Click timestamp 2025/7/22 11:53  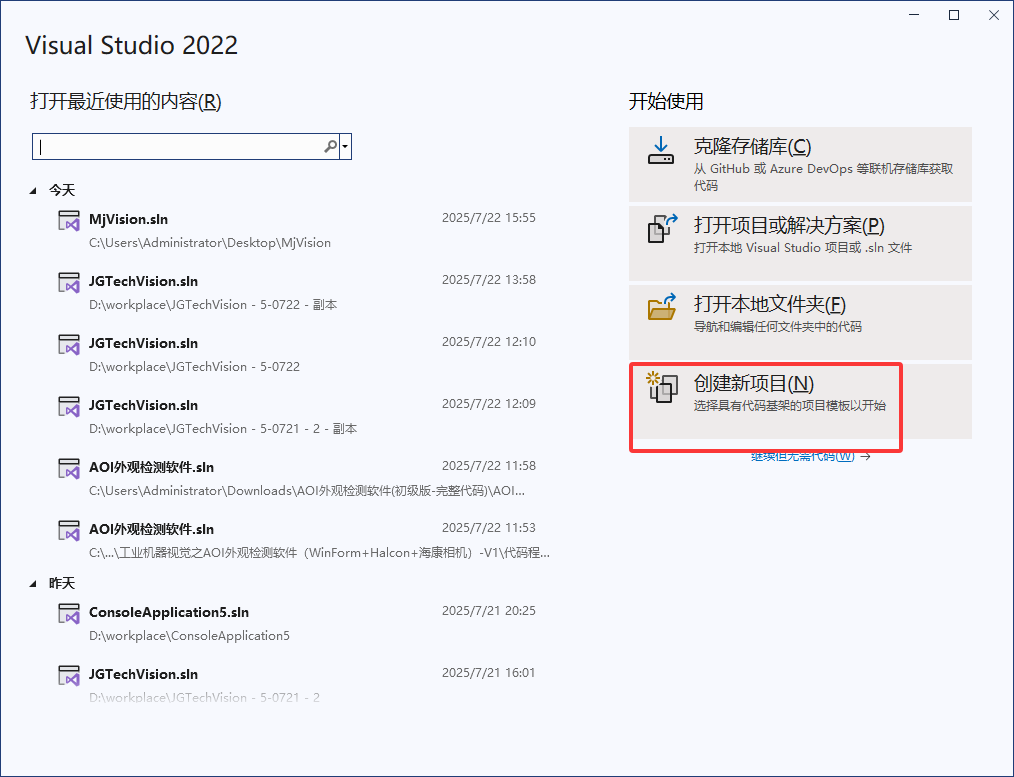488,529
